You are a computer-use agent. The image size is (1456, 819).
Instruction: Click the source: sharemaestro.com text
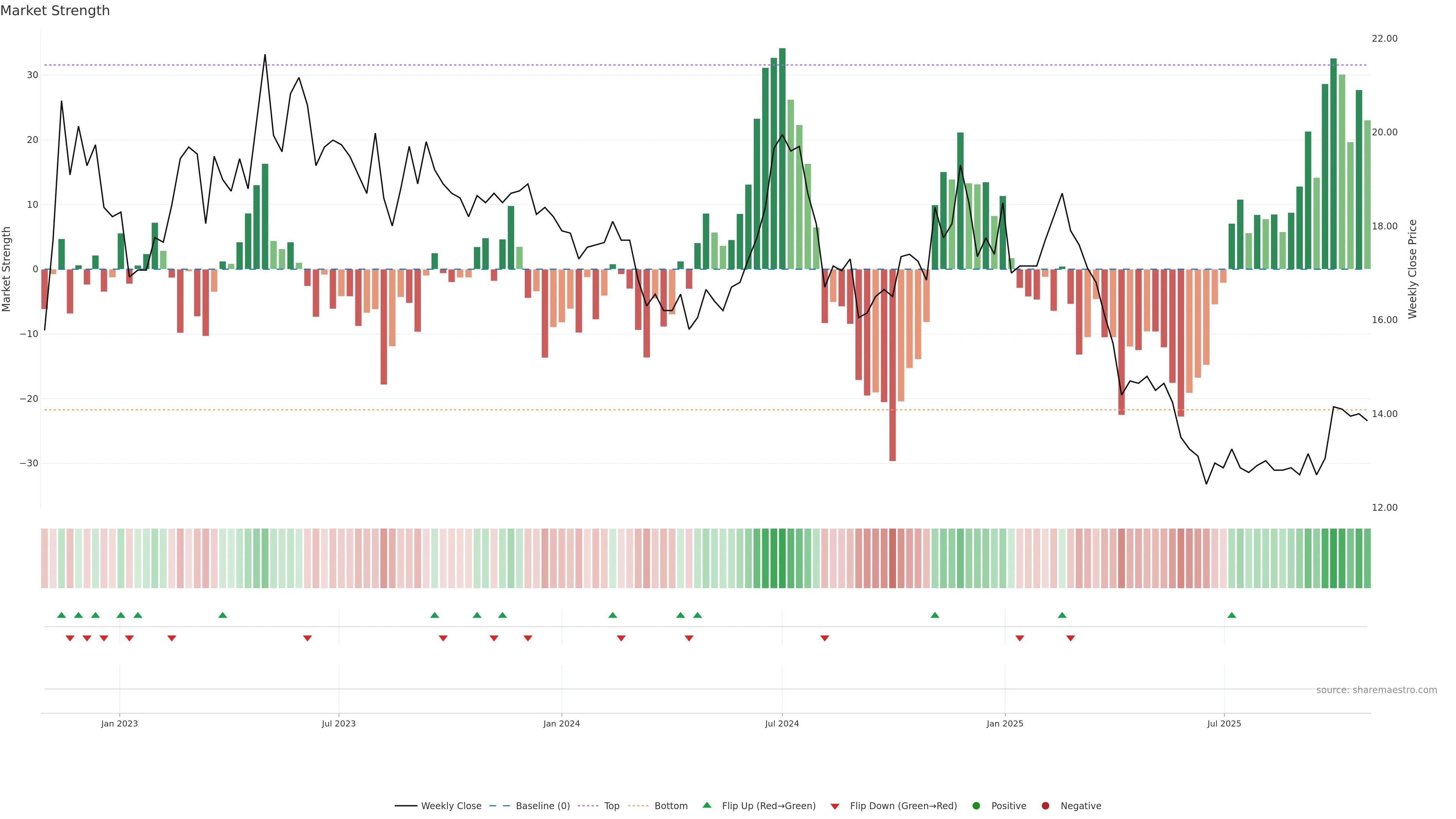(x=1376, y=690)
